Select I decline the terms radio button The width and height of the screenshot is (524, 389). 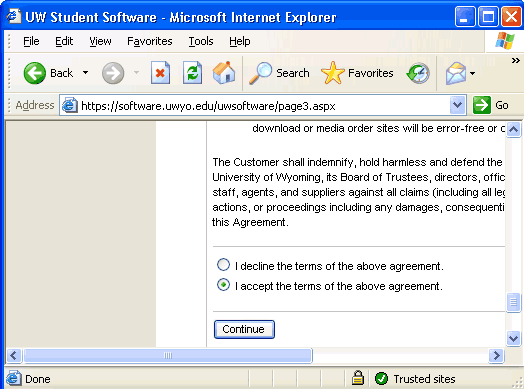[x=223, y=265]
